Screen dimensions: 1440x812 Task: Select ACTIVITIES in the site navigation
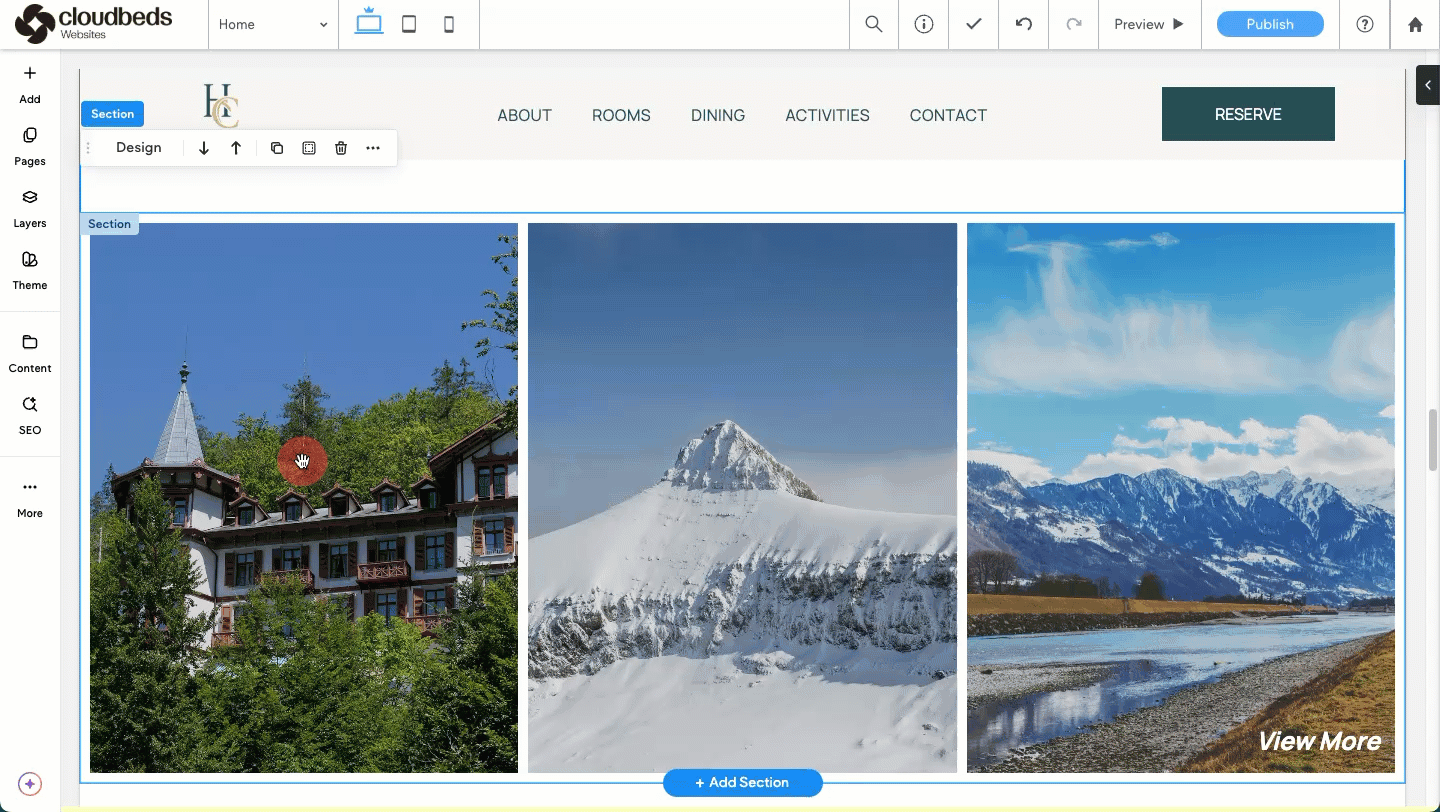click(x=827, y=115)
